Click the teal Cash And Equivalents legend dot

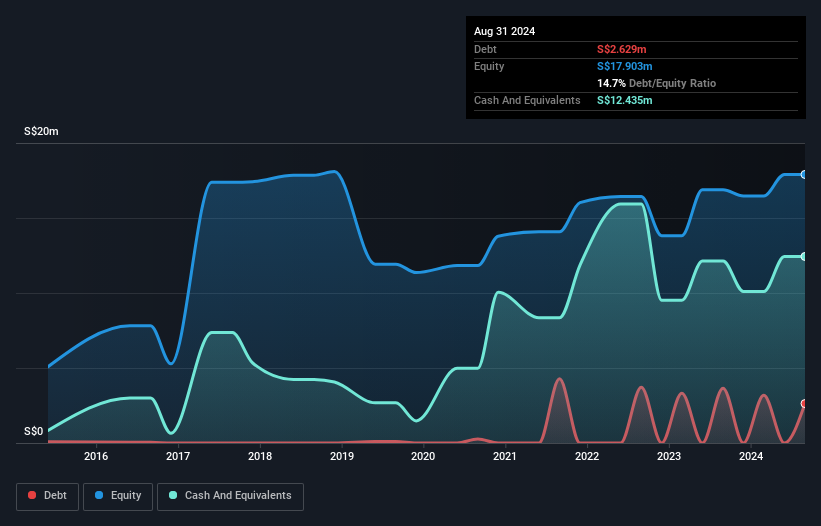coord(173,495)
